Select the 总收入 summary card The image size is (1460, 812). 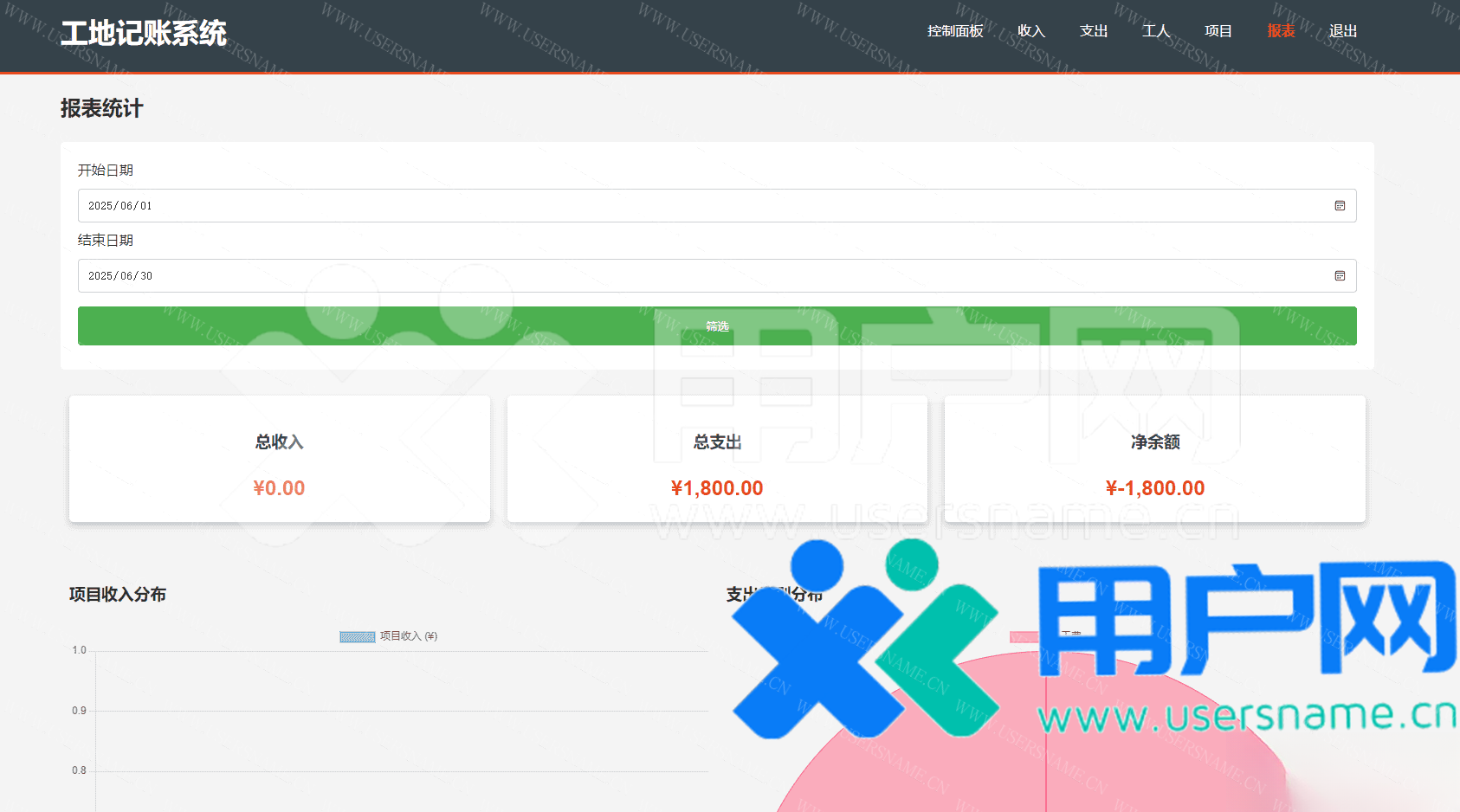(x=280, y=459)
